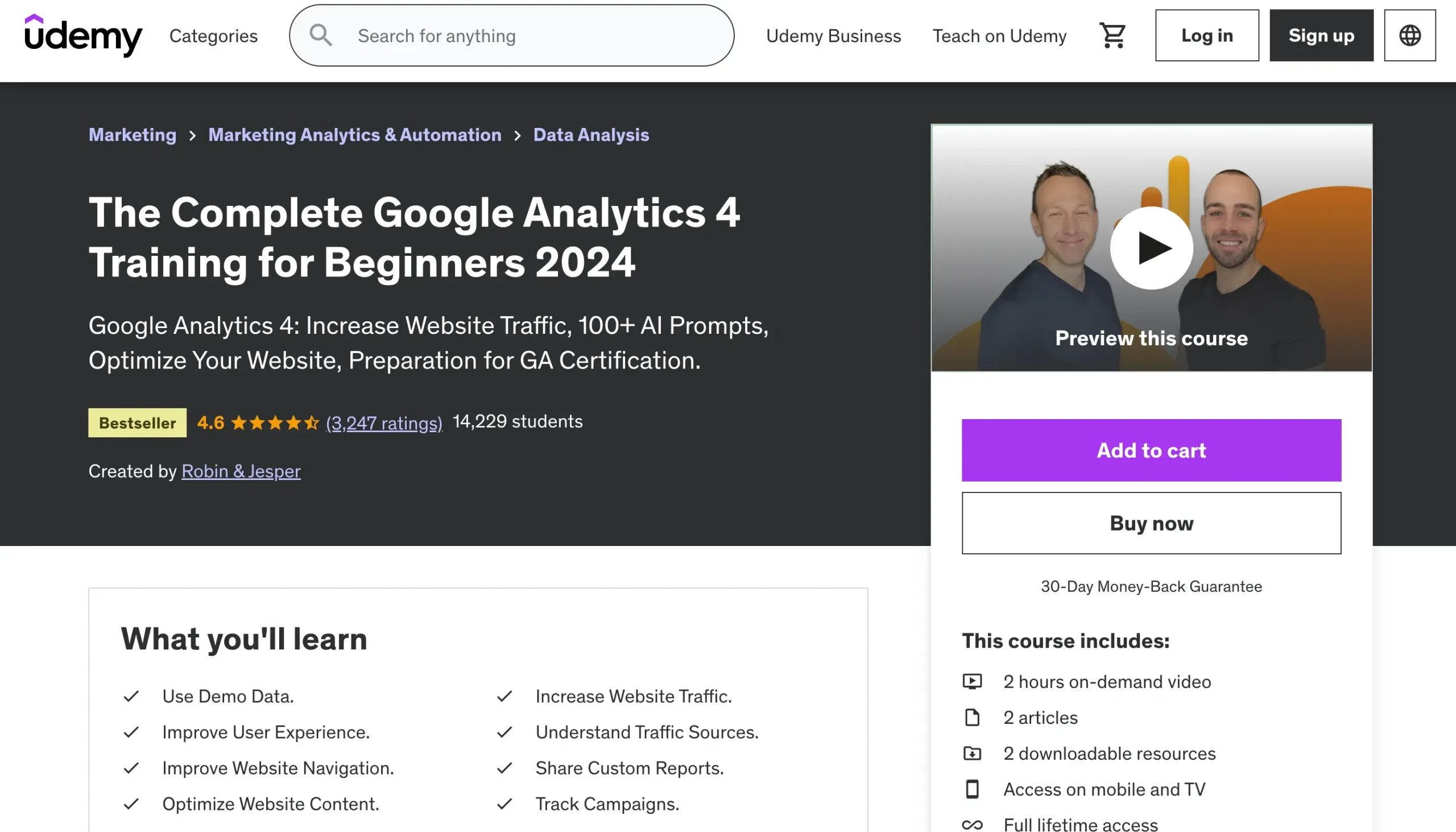Focus the Search for anything field
1456x832 pixels.
(x=531, y=35)
